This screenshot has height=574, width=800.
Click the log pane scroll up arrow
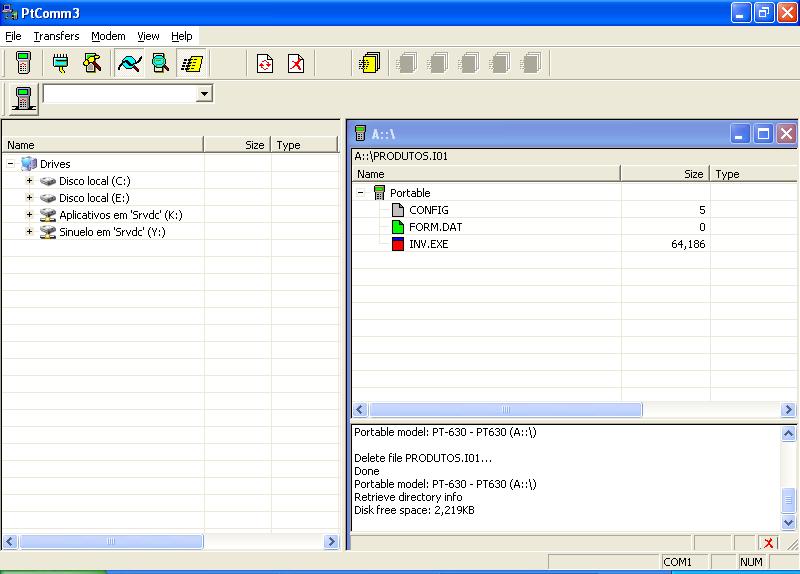(x=788, y=434)
